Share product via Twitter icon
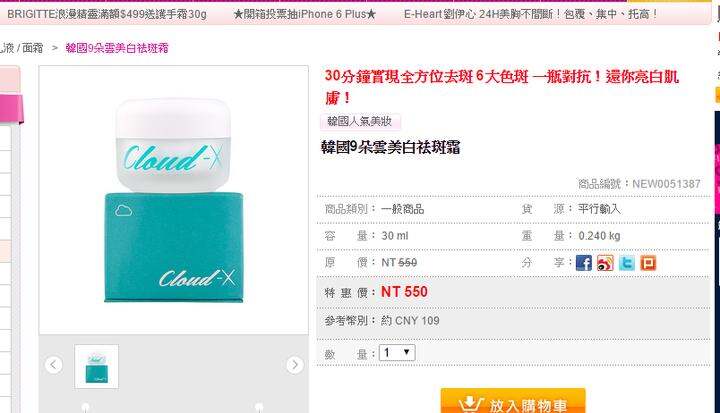Image resolution: width=720 pixels, height=413 pixels. [627, 263]
